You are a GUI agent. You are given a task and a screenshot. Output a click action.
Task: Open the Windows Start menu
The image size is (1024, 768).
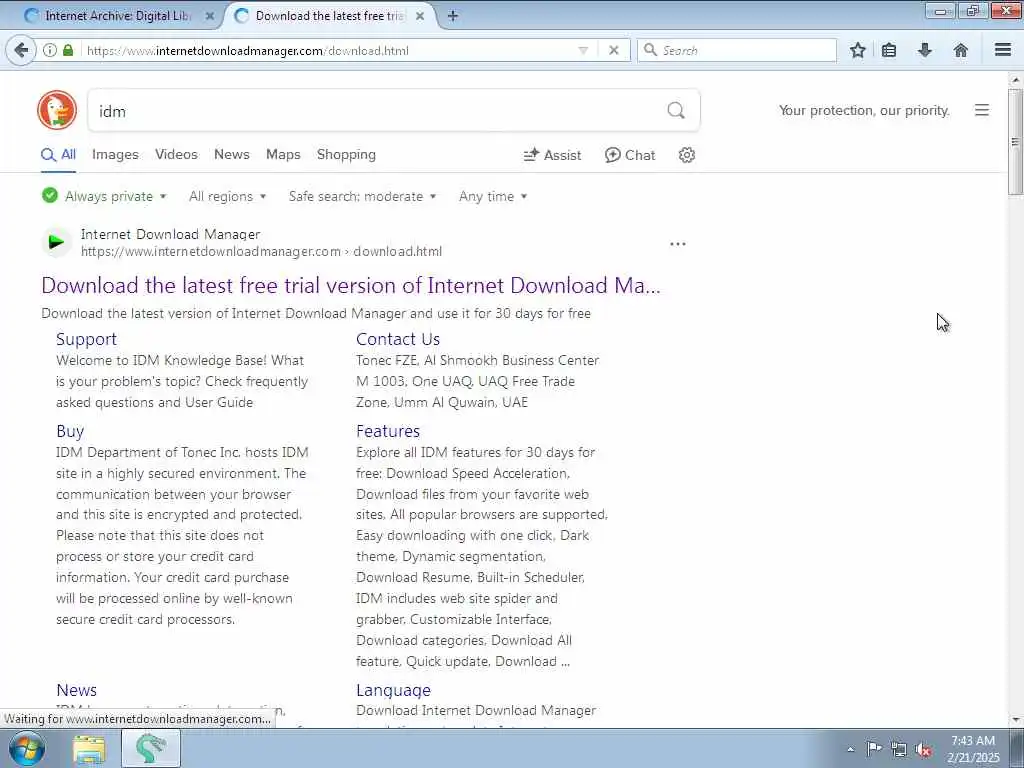point(27,749)
